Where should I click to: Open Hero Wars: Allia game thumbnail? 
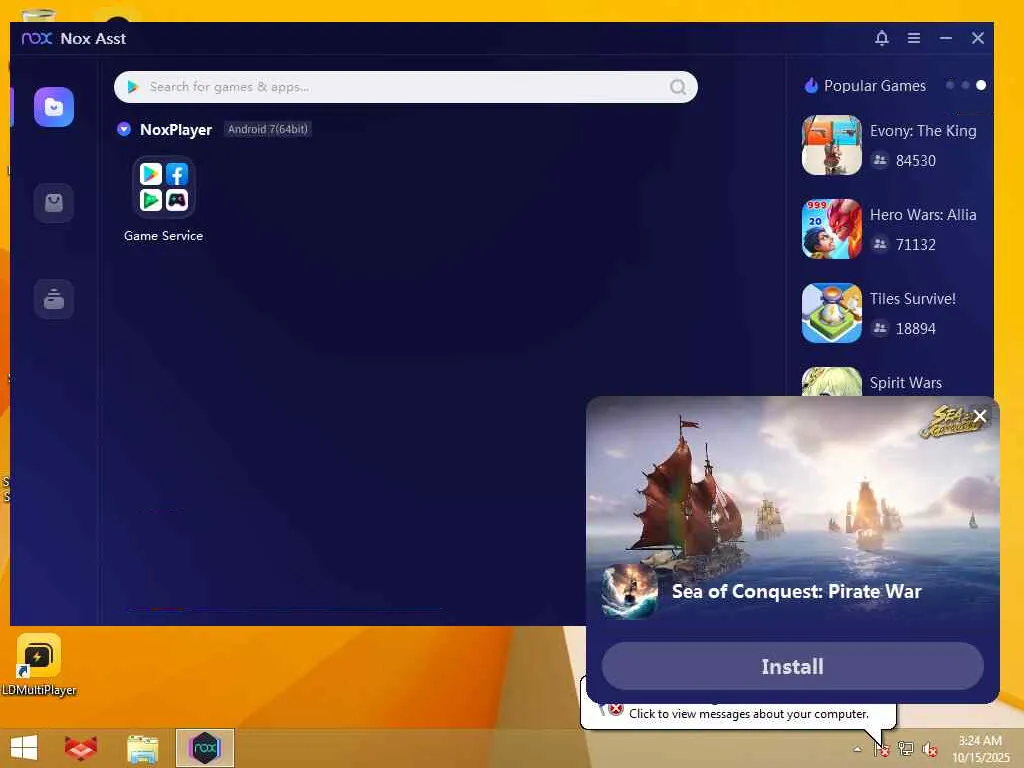tap(831, 229)
